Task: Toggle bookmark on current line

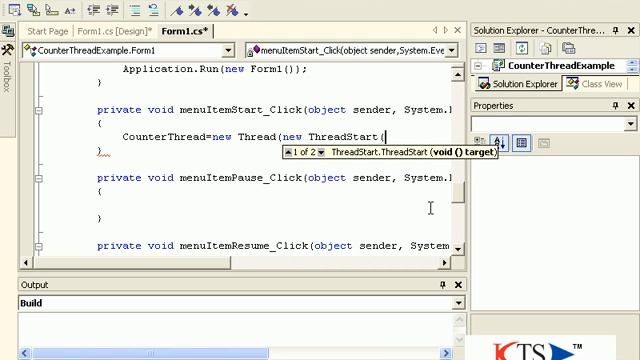Action: point(177,10)
